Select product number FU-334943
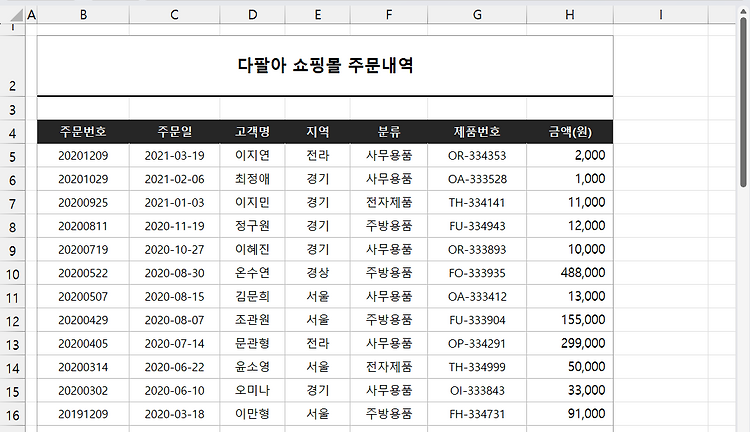 tap(477, 226)
